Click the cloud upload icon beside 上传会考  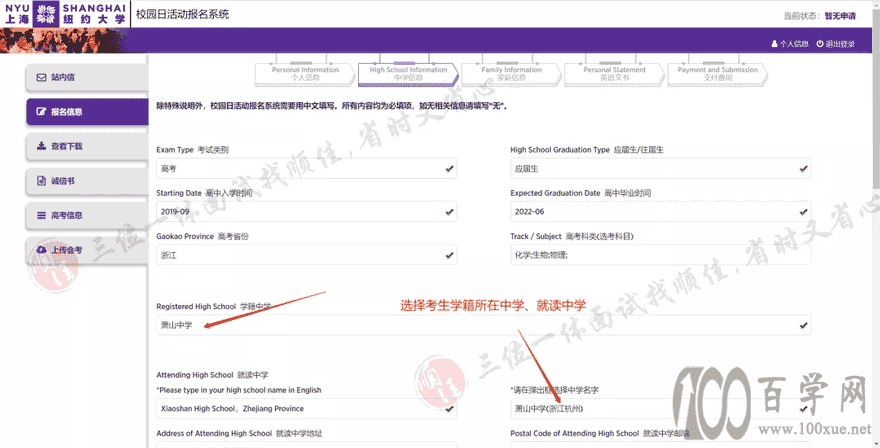[42, 249]
